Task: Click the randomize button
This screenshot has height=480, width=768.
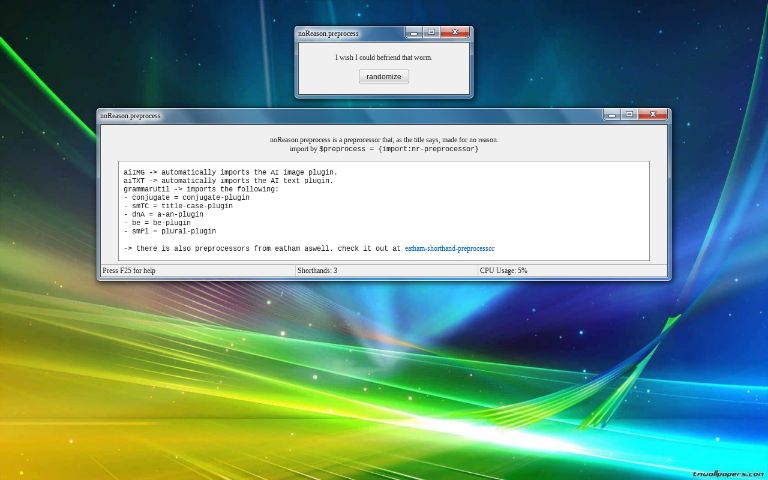Action: 384,76
